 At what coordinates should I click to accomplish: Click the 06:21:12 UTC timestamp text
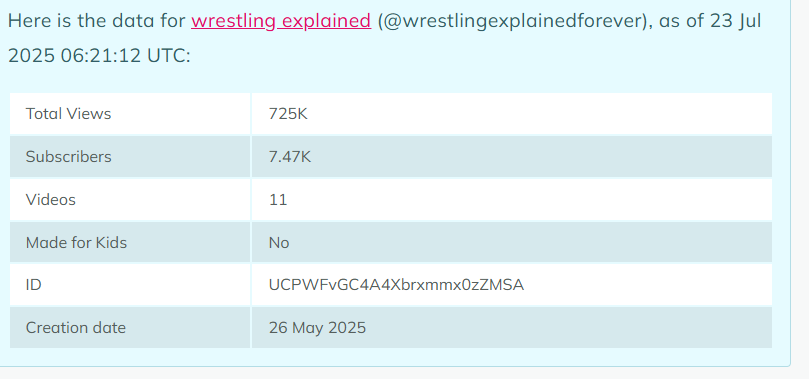coord(125,55)
